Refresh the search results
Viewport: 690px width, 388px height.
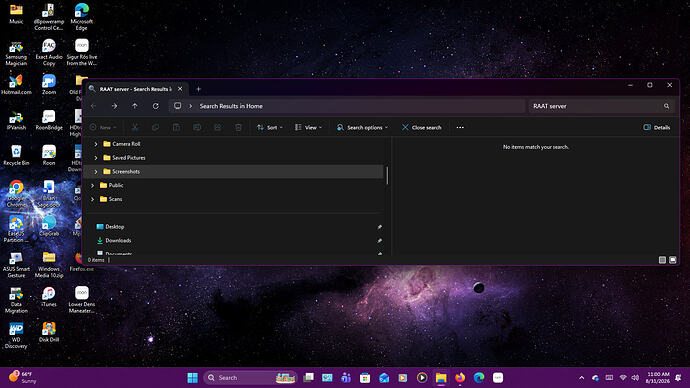point(155,106)
